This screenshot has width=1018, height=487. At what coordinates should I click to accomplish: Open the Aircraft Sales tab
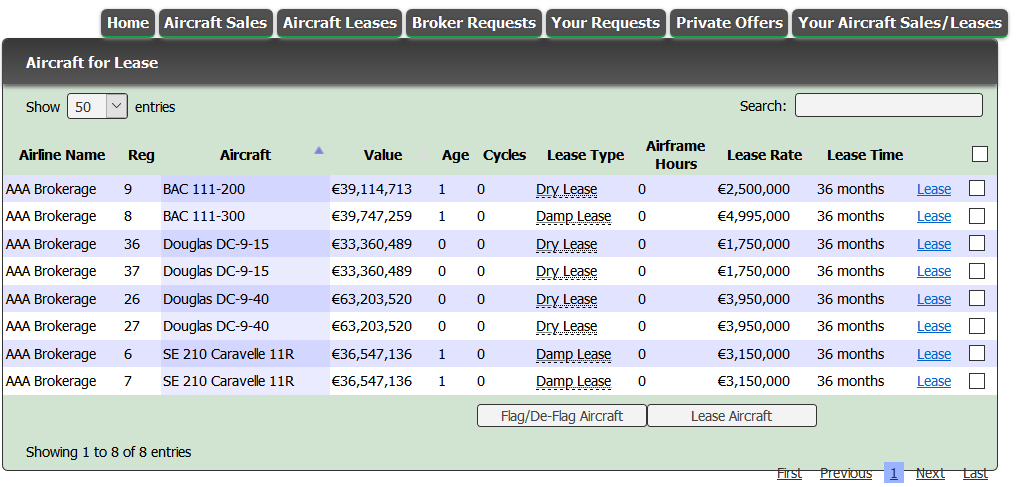pos(215,23)
